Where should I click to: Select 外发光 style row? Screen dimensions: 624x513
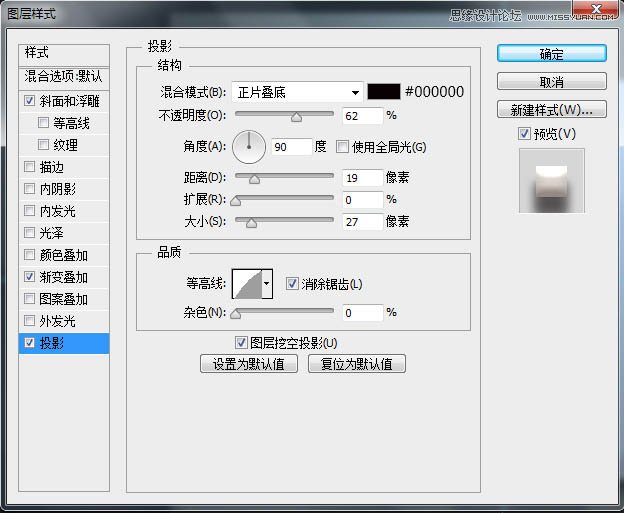point(64,321)
